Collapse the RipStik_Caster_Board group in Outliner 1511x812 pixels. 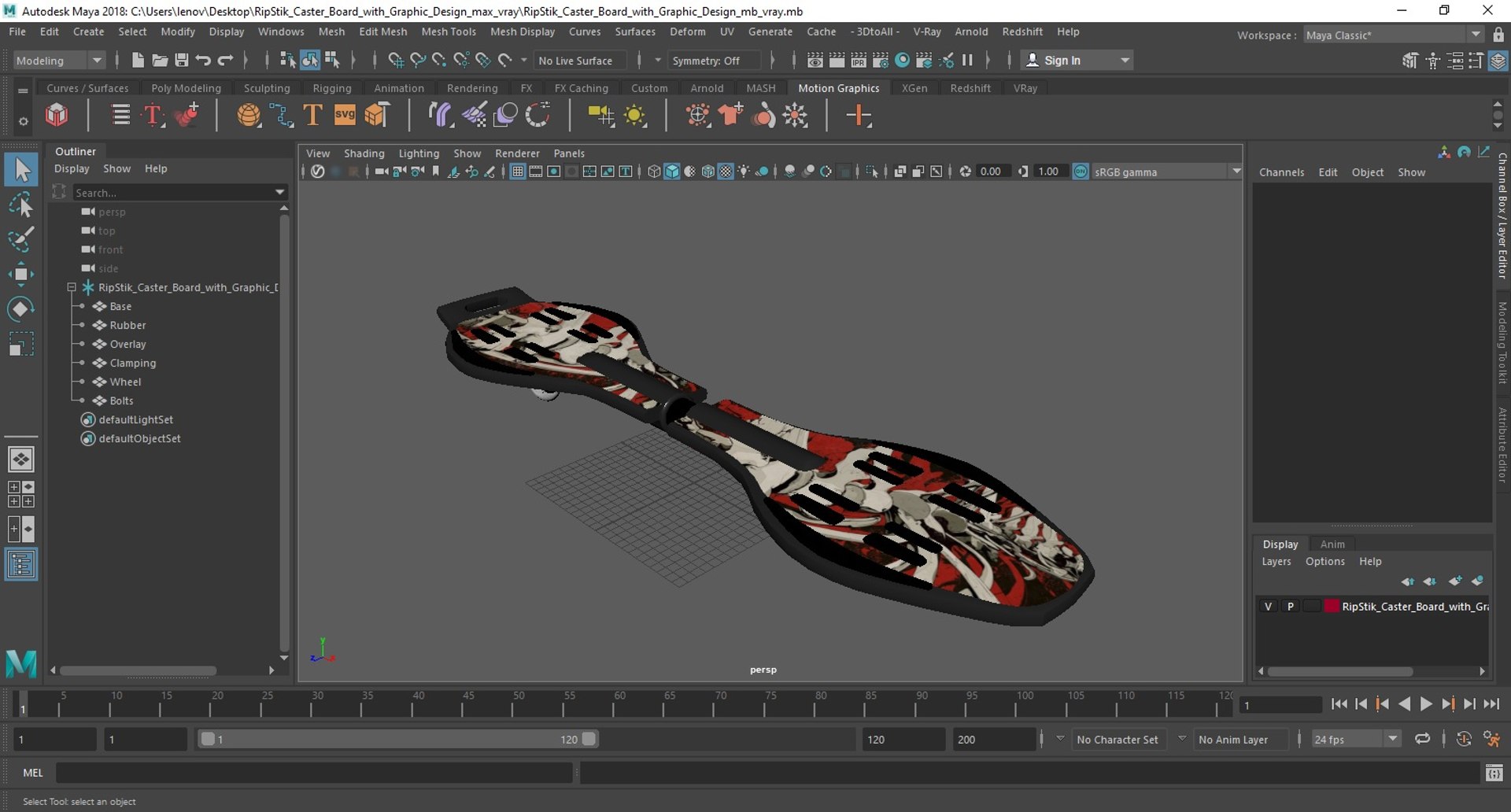click(x=72, y=287)
